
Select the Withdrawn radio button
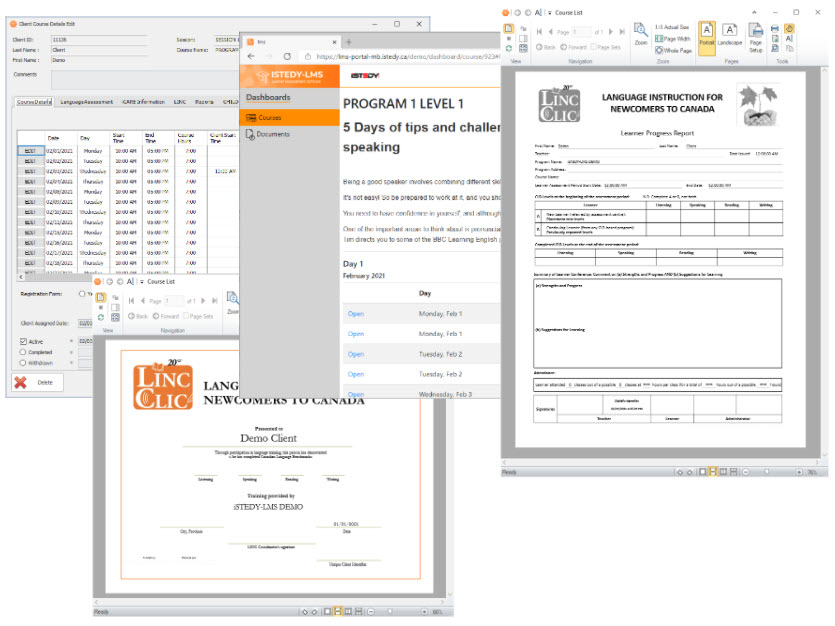tap(23, 363)
